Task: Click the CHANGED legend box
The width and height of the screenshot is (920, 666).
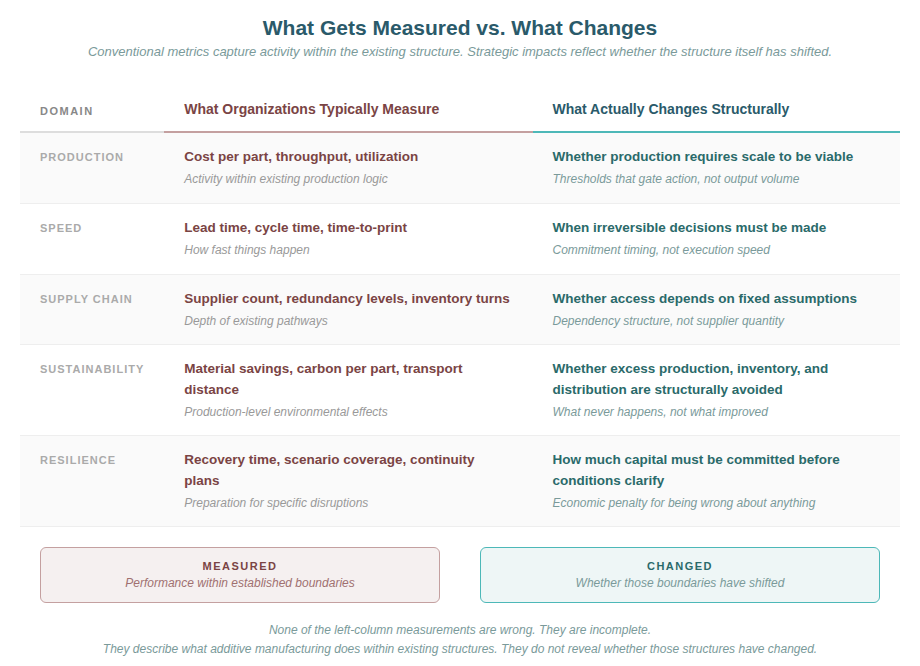Action: [x=680, y=574]
